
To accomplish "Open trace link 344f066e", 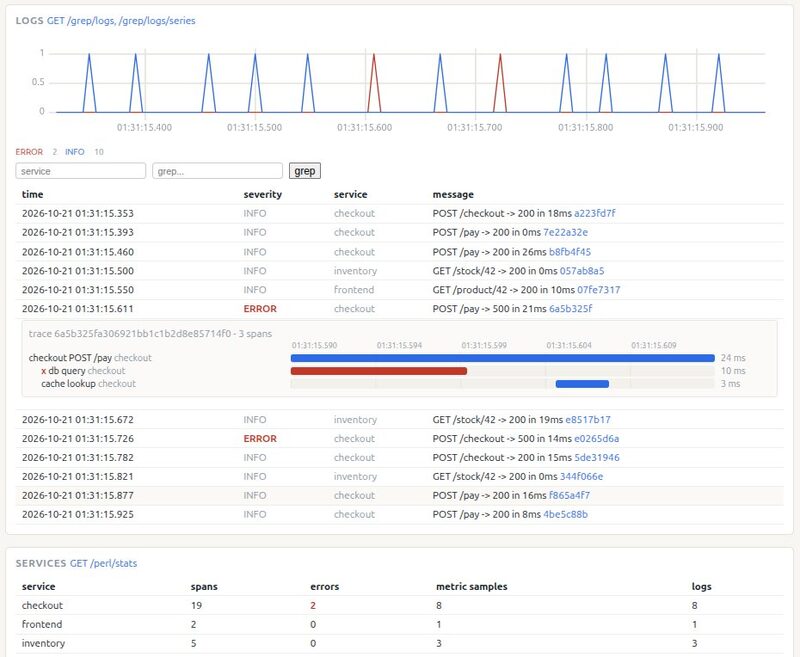I will tap(582, 476).
